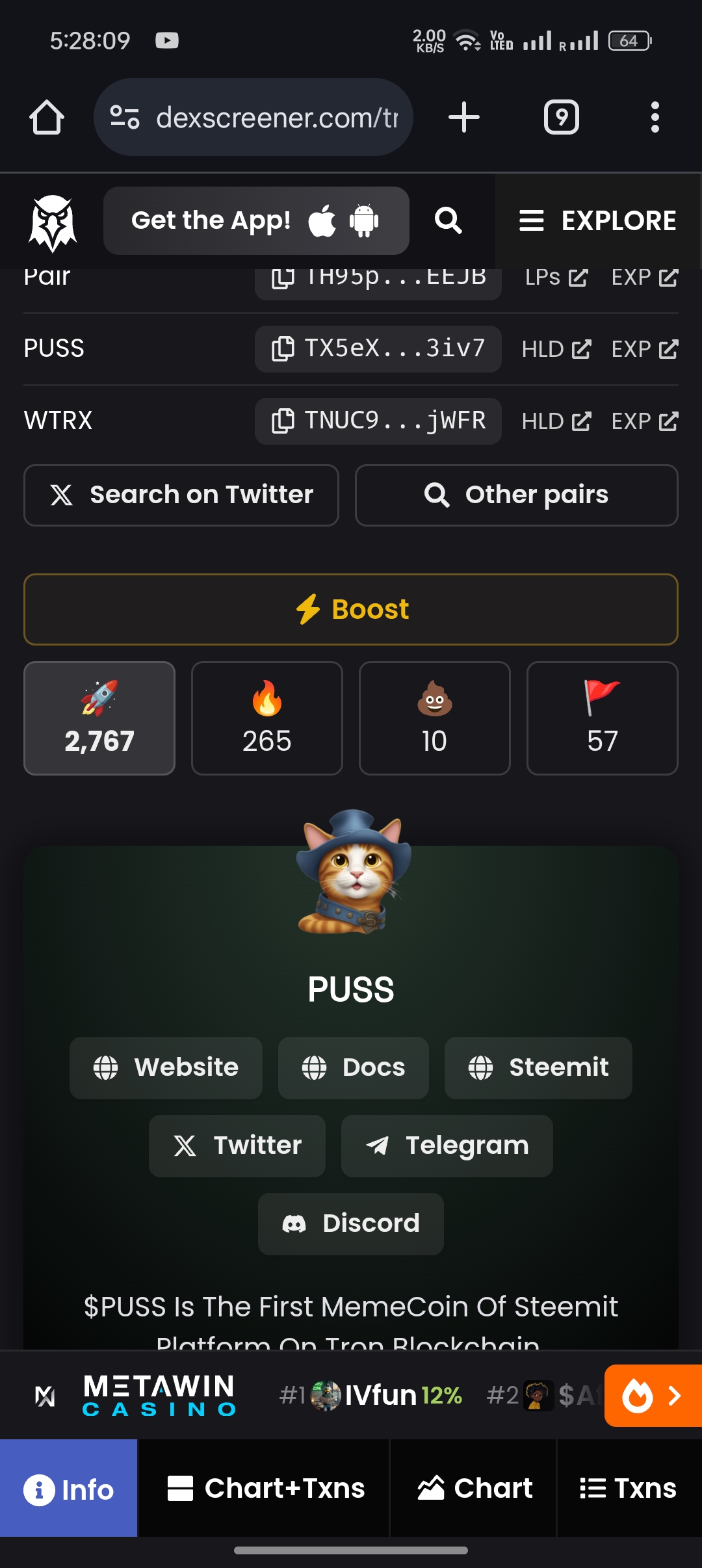Open PUSS holders HLD external link

click(x=556, y=350)
